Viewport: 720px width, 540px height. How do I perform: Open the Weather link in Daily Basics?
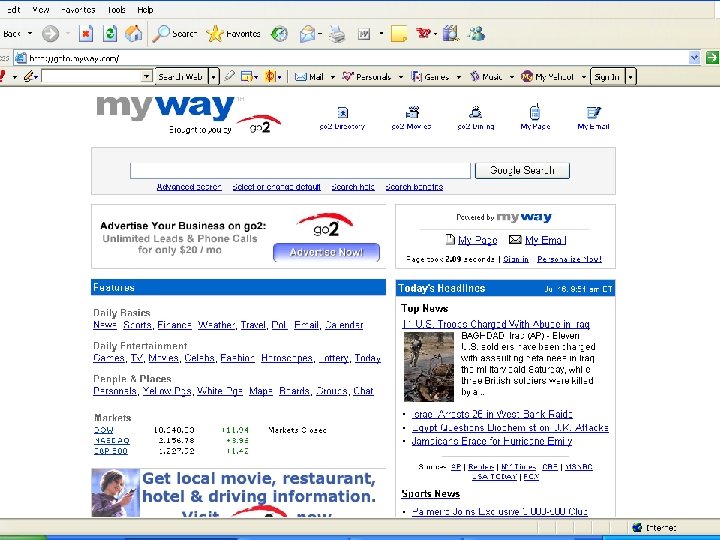click(217, 325)
